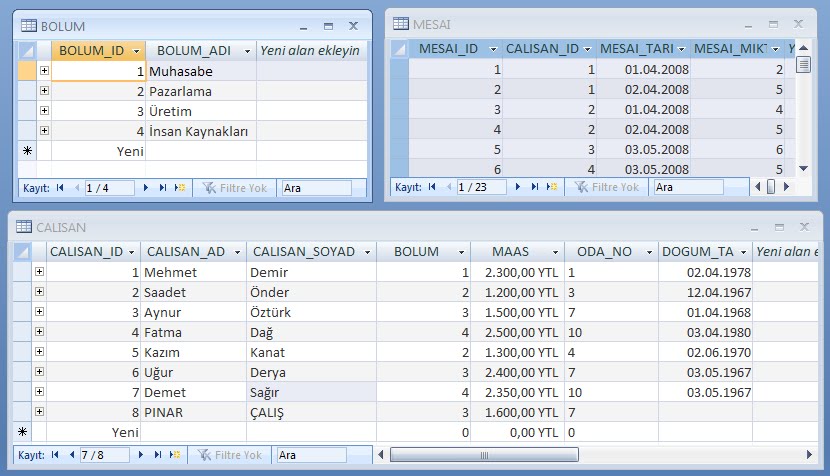The image size is (830, 476).
Task: Click MESAI vertical scroll up arrow
Action: tap(804, 48)
